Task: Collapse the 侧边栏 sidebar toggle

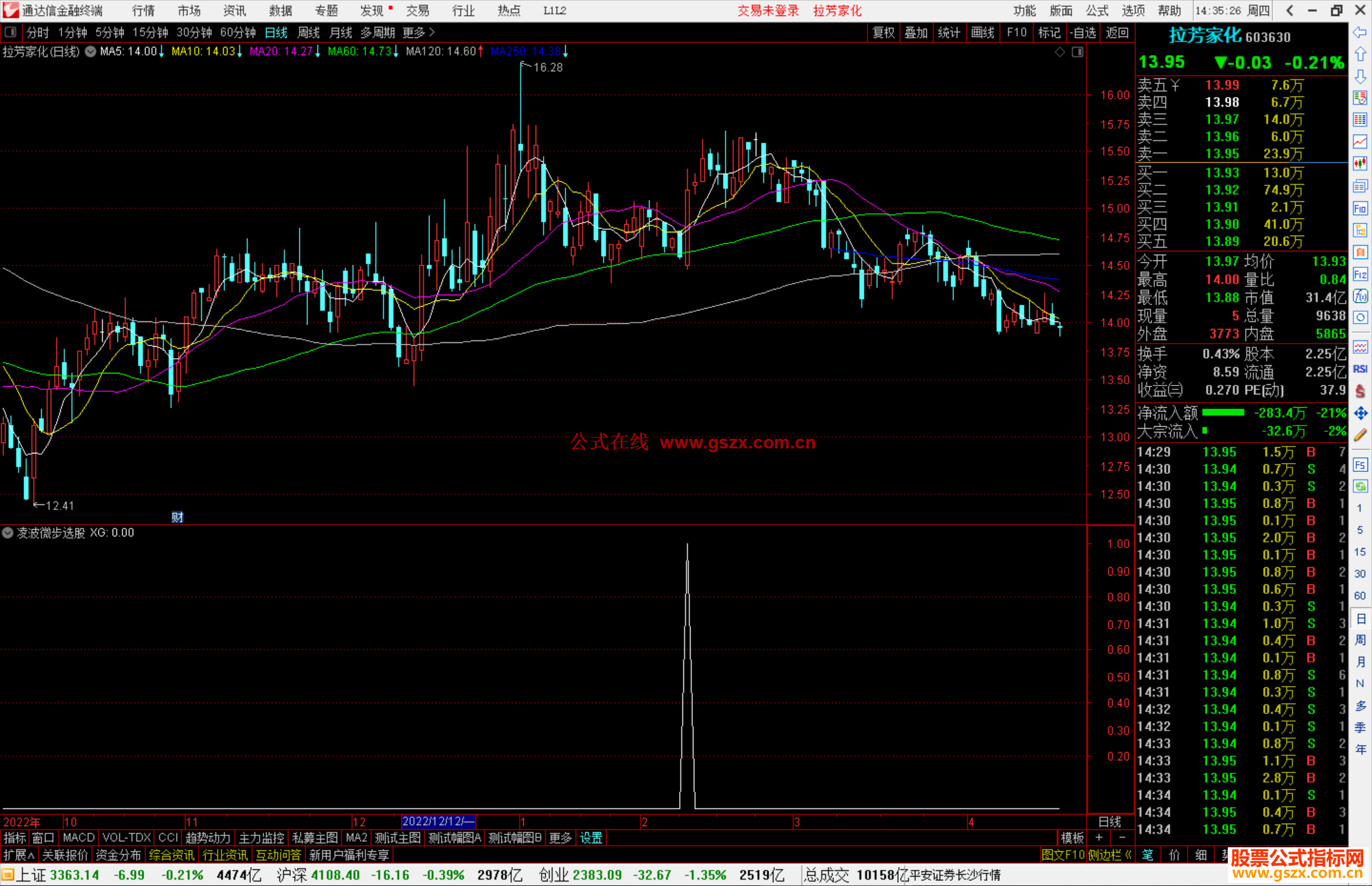Action: [1110, 855]
